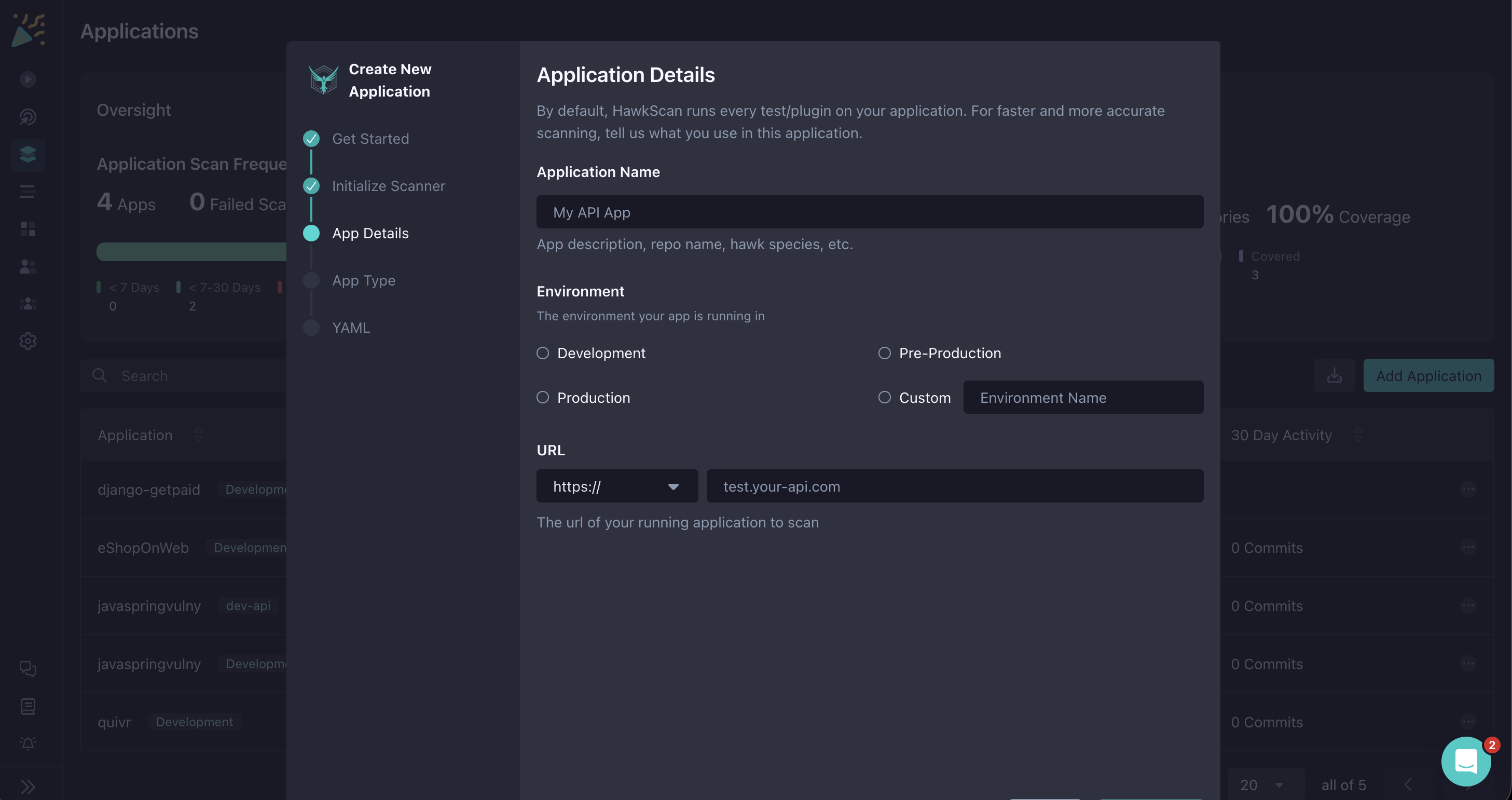The image size is (1512, 800).
Task: Open Settings via the gear icon
Action: tap(28, 341)
